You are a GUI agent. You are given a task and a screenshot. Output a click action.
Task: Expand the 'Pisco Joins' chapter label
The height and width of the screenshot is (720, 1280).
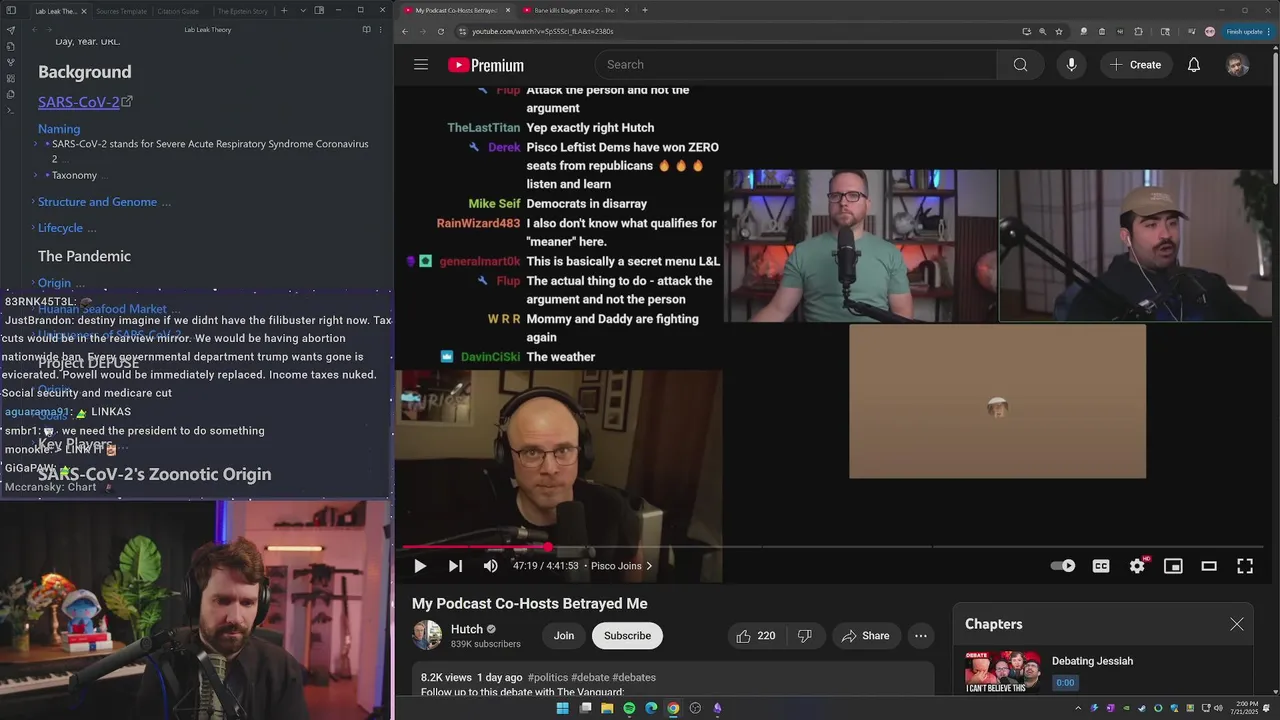tap(621, 566)
